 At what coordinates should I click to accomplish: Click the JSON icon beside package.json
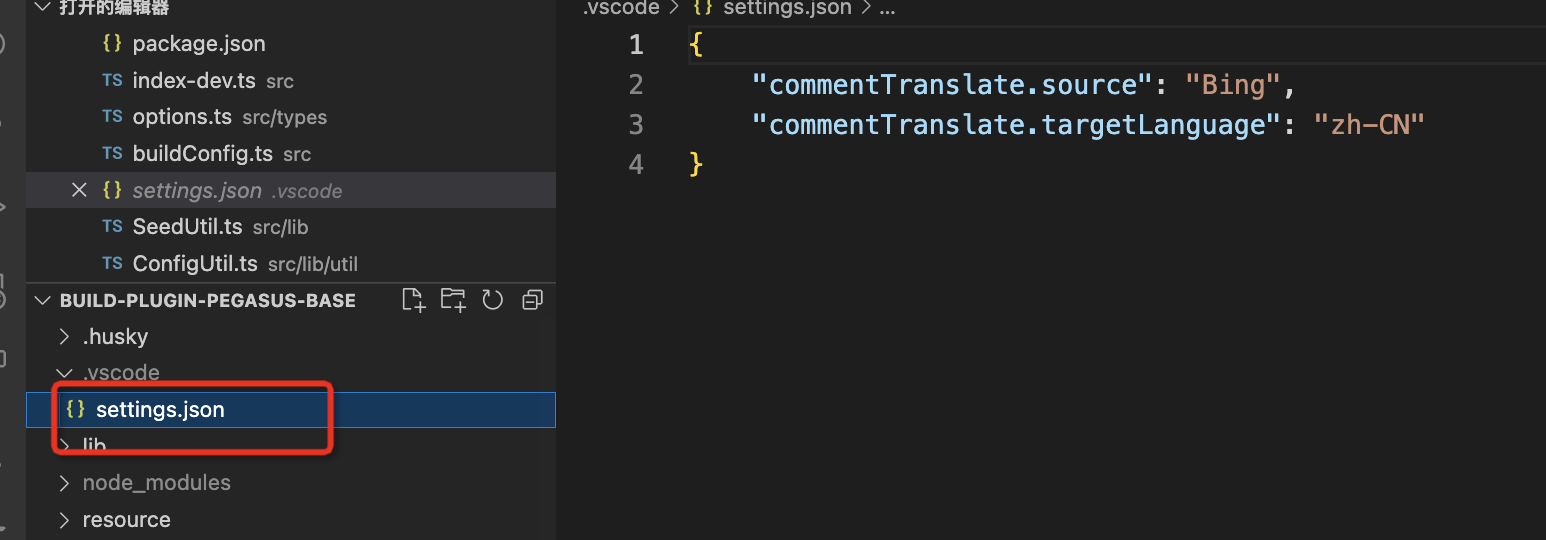[112, 44]
